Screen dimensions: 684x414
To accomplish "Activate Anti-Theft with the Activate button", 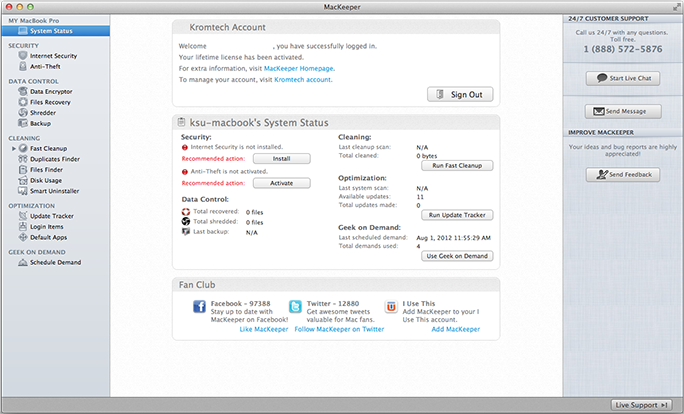I will 282,183.
